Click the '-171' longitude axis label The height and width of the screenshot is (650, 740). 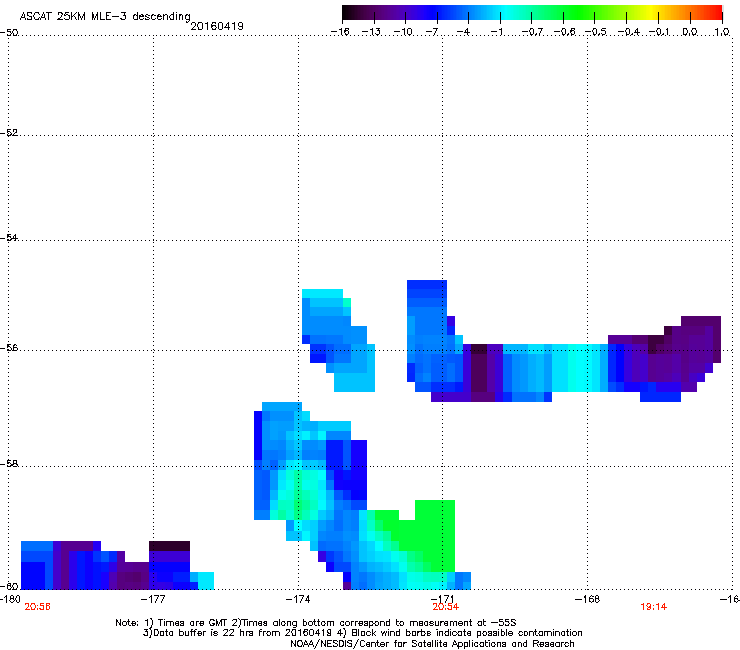(x=442, y=599)
